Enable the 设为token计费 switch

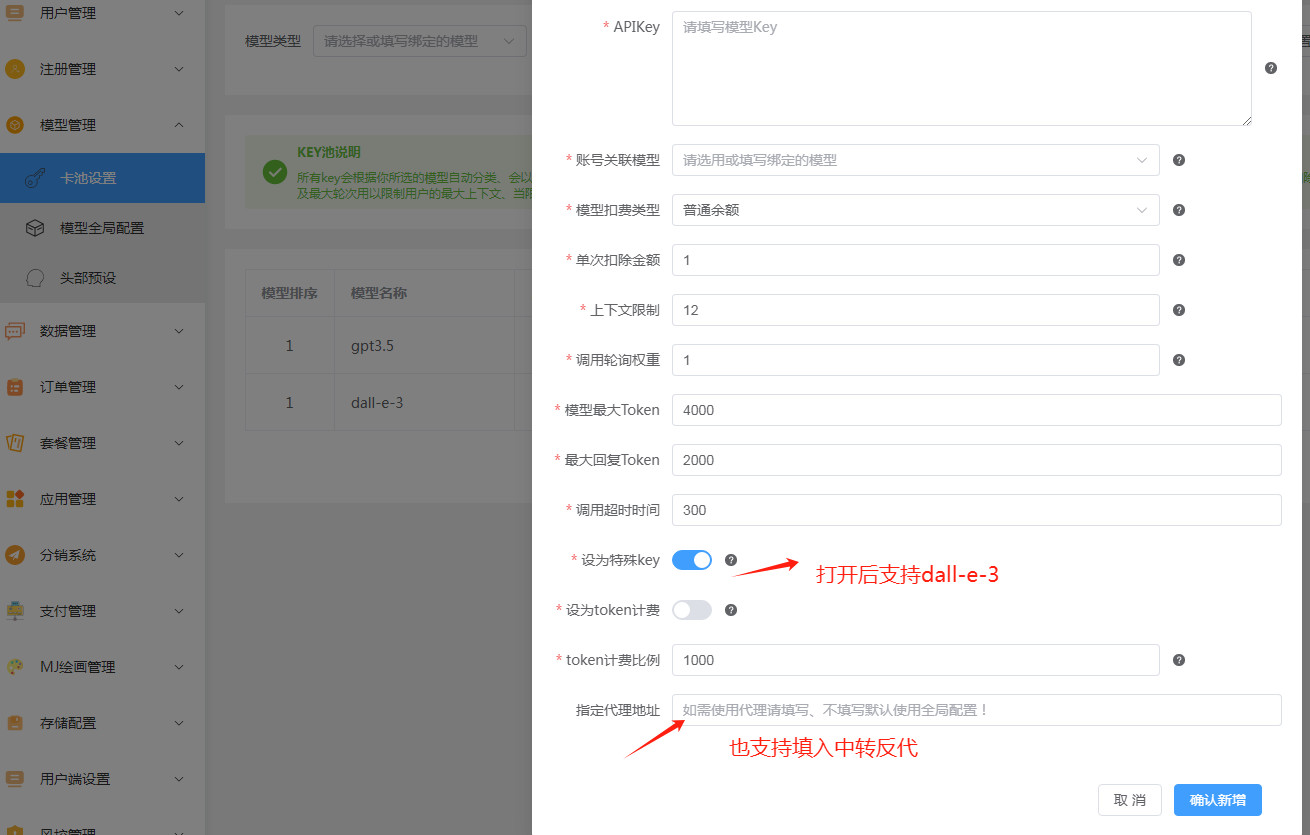point(692,610)
